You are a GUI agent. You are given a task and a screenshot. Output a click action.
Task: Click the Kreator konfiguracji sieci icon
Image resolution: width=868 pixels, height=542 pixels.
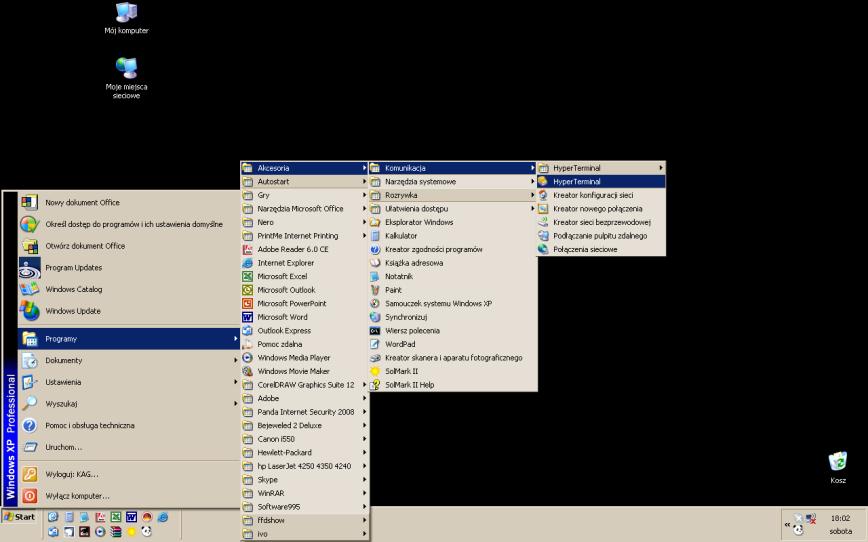tap(543, 195)
